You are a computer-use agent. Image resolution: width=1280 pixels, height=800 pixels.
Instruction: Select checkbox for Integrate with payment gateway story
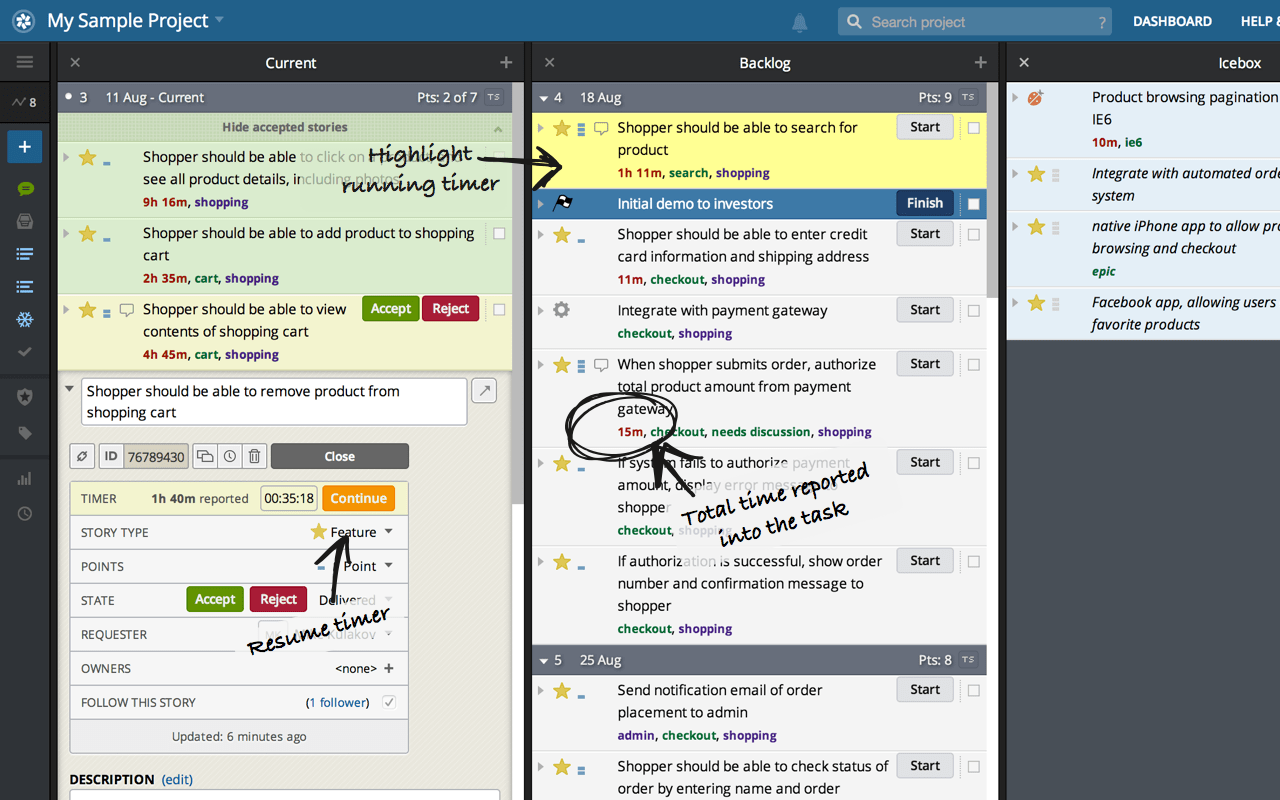(x=974, y=311)
